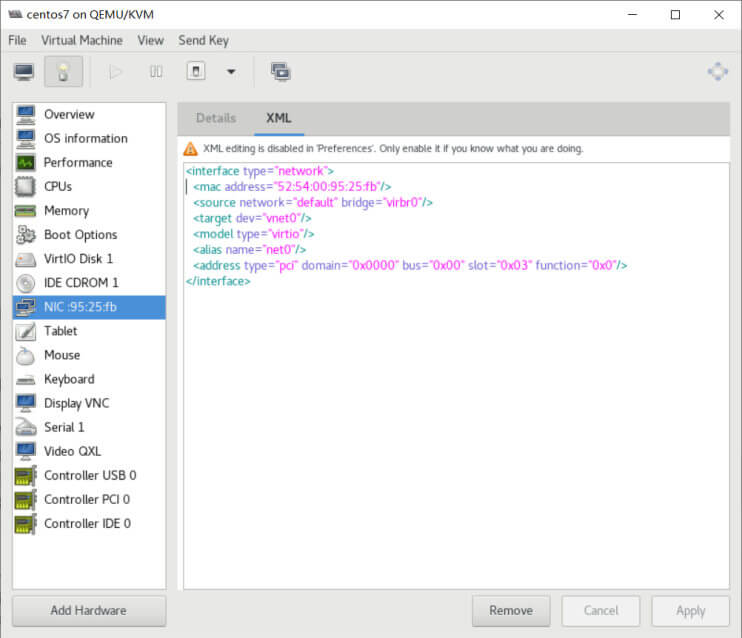This screenshot has width=742, height=638.
Task: Select Mouse in the hardware list
Action: [89, 355]
